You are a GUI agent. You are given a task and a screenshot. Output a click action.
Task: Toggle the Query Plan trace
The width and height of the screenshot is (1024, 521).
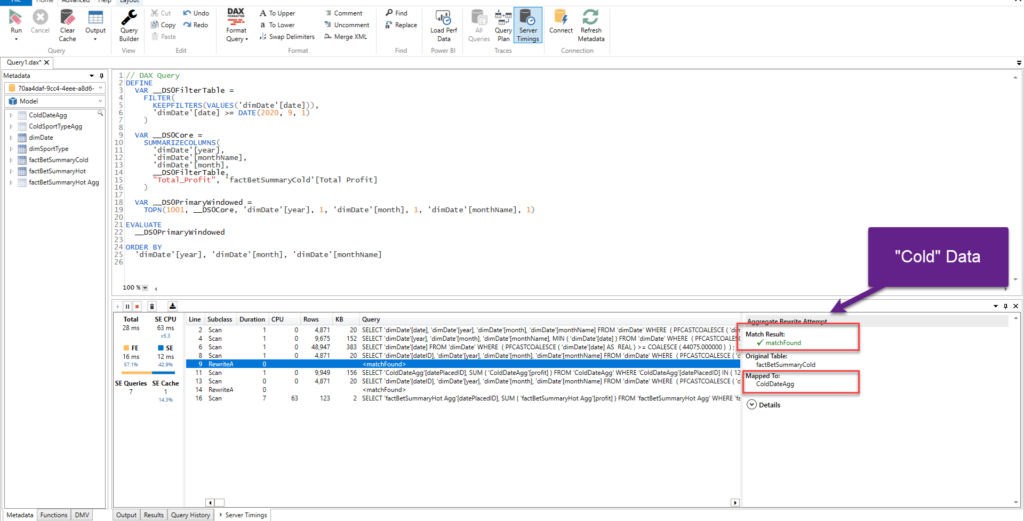(503, 25)
